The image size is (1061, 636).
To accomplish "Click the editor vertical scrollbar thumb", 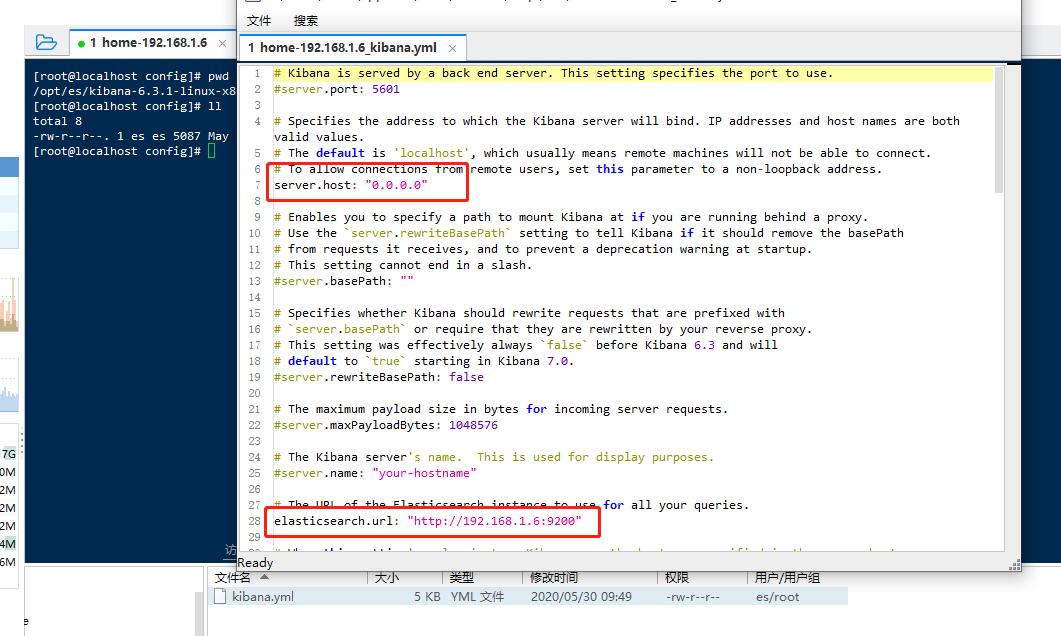I will (x=999, y=129).
